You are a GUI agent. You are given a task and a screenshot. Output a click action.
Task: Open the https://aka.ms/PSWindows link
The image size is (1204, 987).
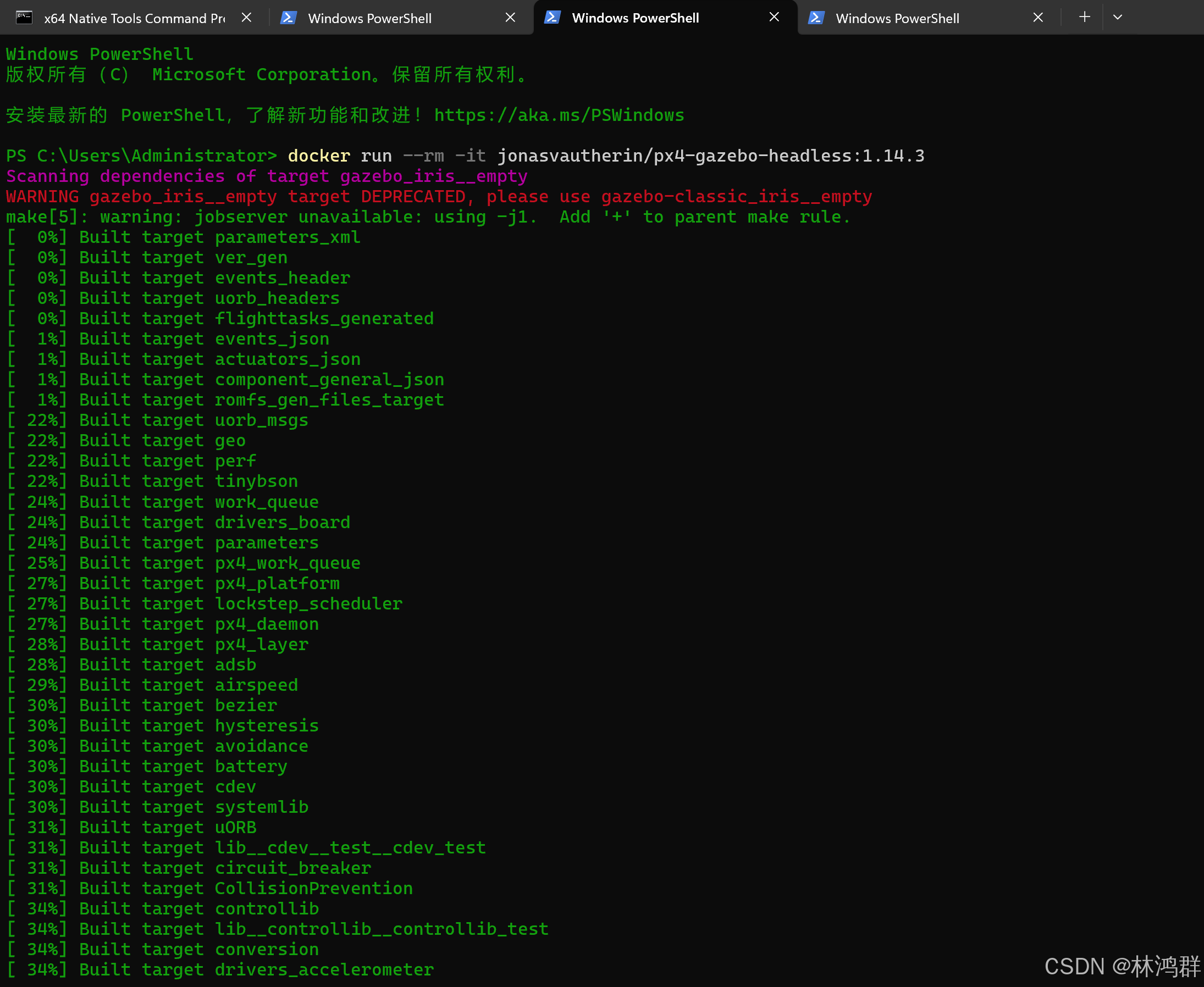pos(559,115)
